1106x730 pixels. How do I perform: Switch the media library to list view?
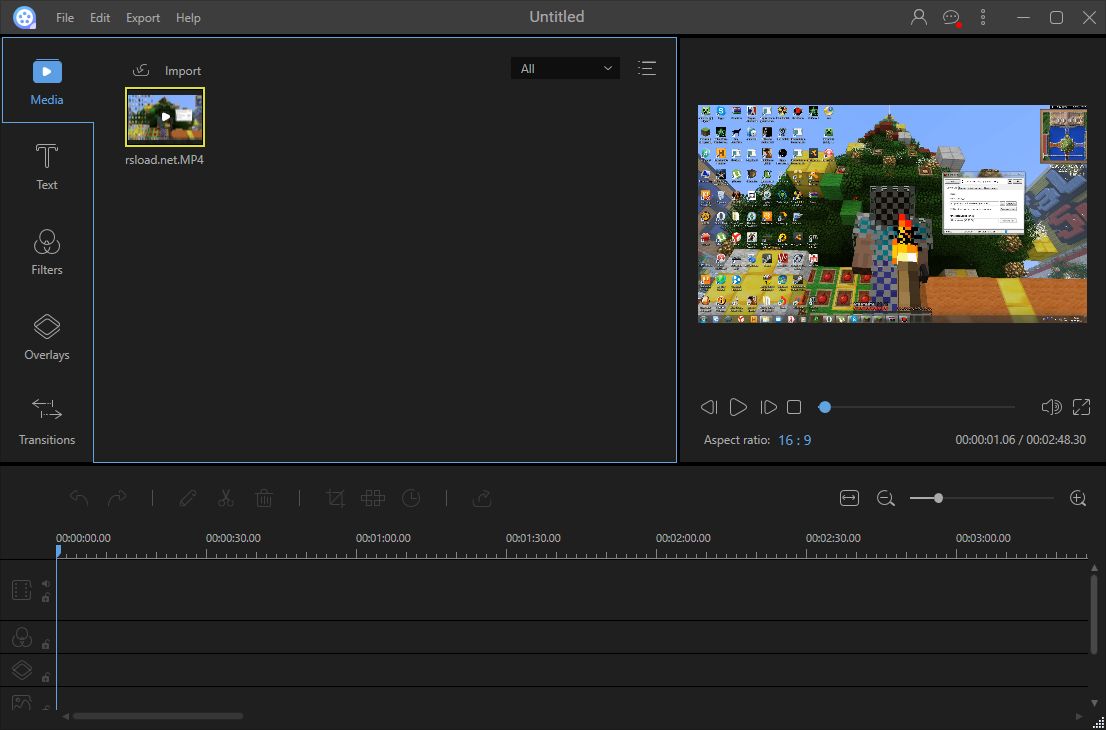(647, 67)
